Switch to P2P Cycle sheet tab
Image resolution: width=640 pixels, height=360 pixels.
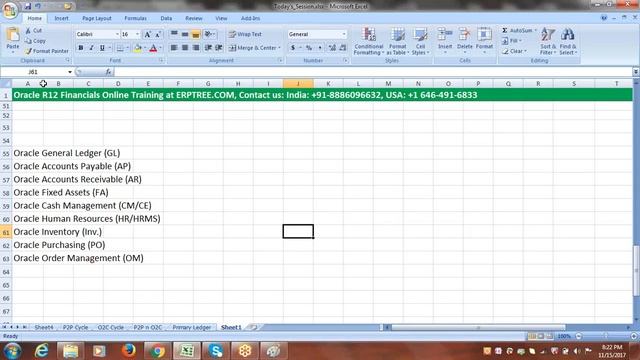76,327
